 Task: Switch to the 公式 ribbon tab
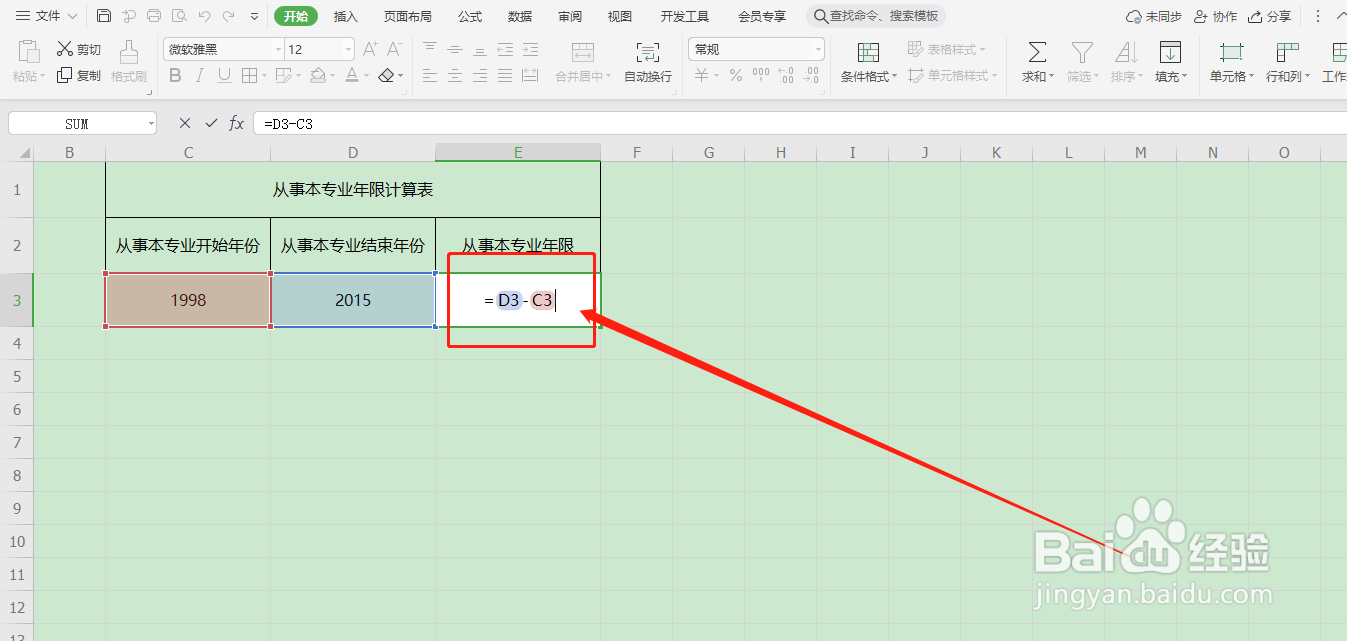(x=468, y=15)
